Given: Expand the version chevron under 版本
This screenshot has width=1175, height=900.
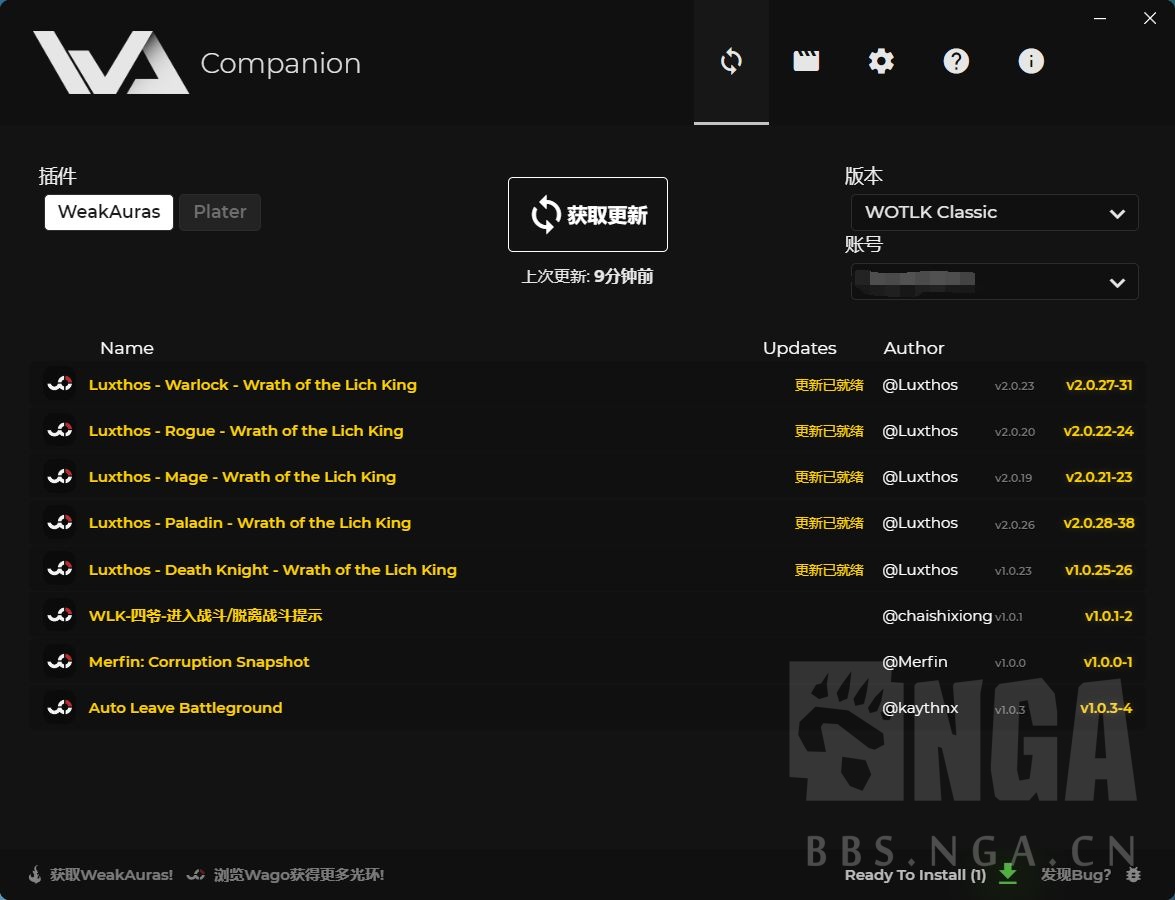Looking at the screenshot, I should click(1117, 212).
